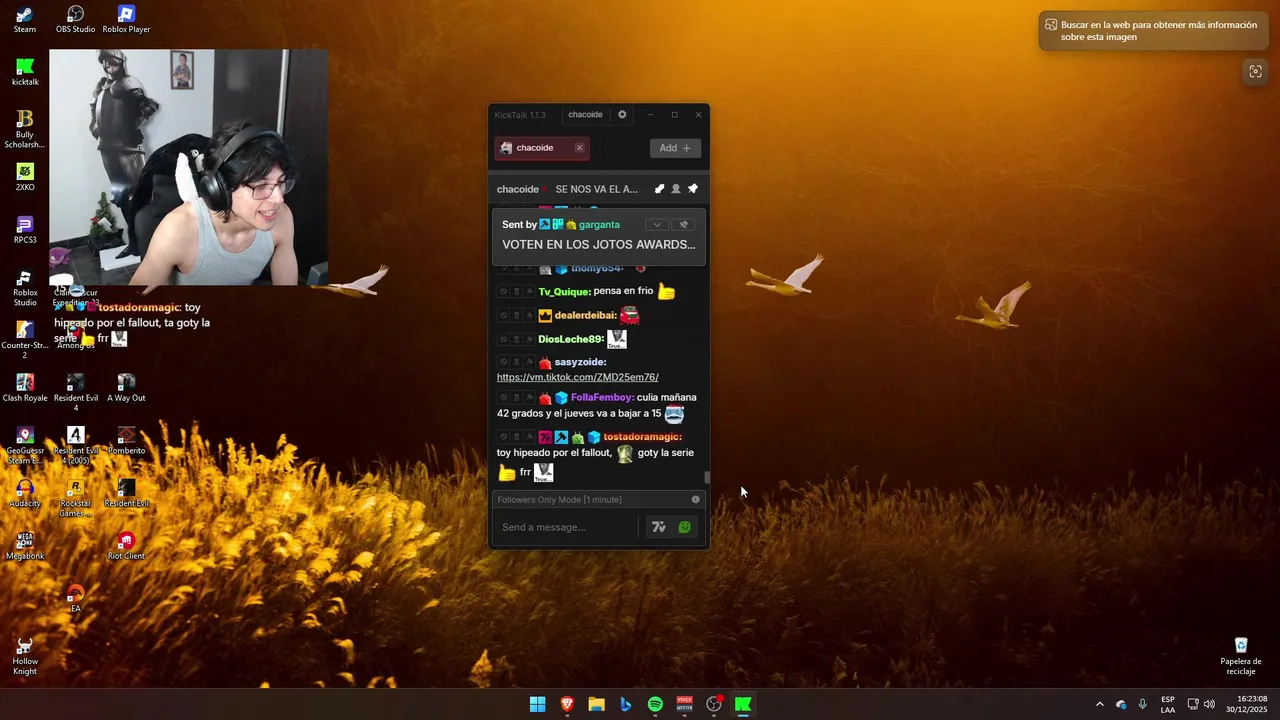Open Megabonk desktop shortcut
Image resolution: width=1280 pixels, height=720 pixels.
[x=25, y=546]
